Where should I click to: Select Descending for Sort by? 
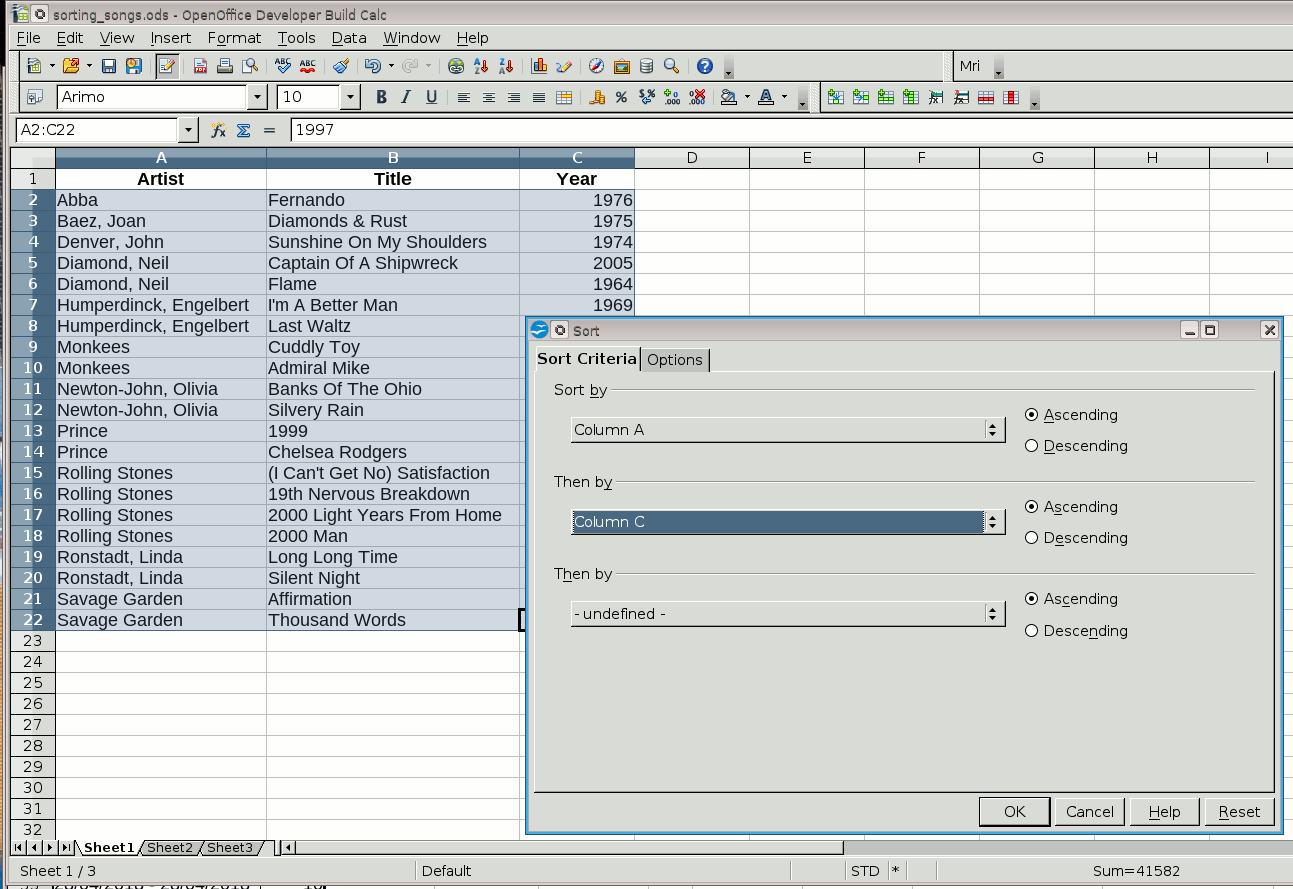coord(1032,446)
